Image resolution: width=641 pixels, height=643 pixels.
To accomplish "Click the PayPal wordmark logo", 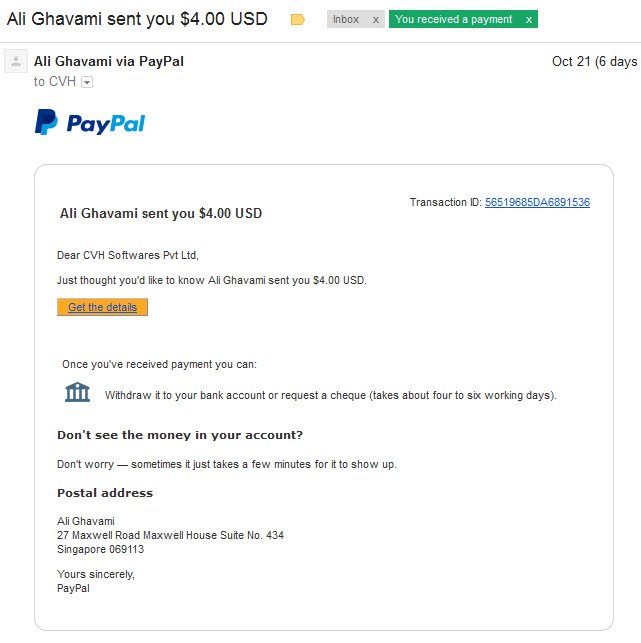I will pyautogui.click(x=106, y=124).
